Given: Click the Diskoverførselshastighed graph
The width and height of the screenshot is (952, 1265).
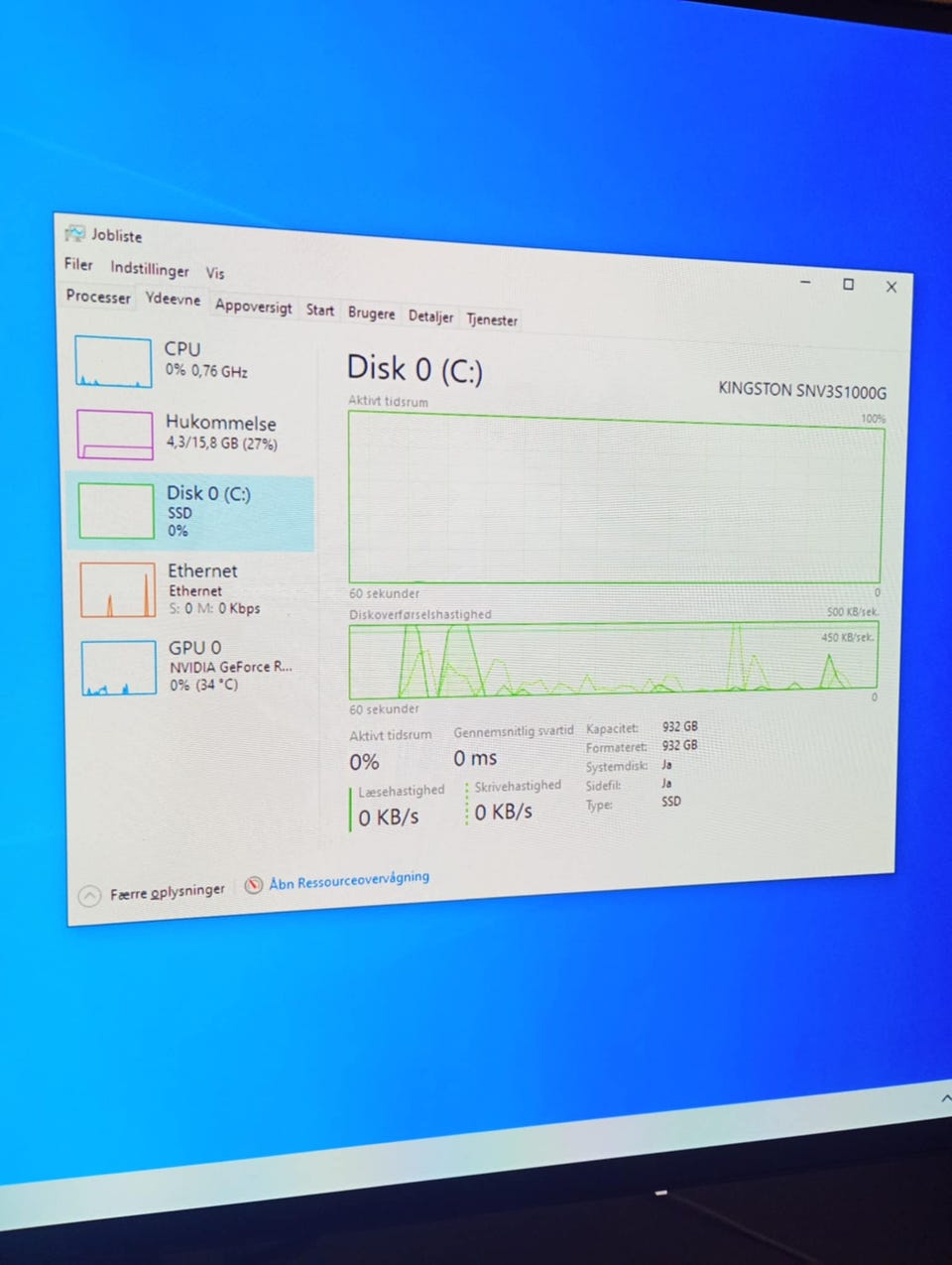Looking at the screenshot, I should click(613, 661).
